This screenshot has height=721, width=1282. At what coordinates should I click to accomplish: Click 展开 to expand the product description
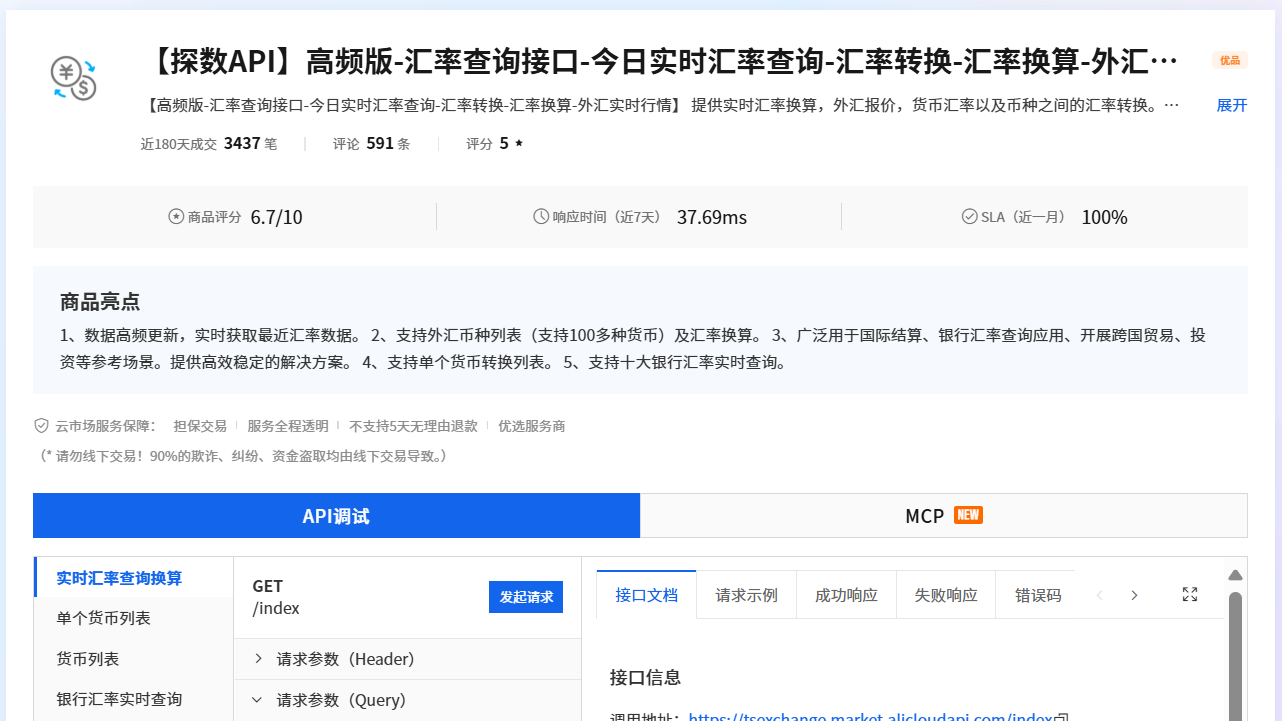[1231, 104]
